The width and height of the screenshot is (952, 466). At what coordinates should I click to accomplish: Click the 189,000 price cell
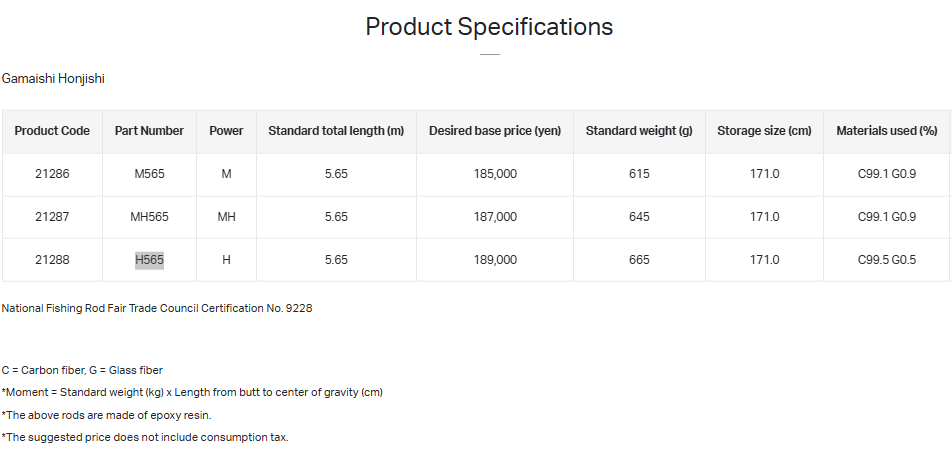pos(495,260)
